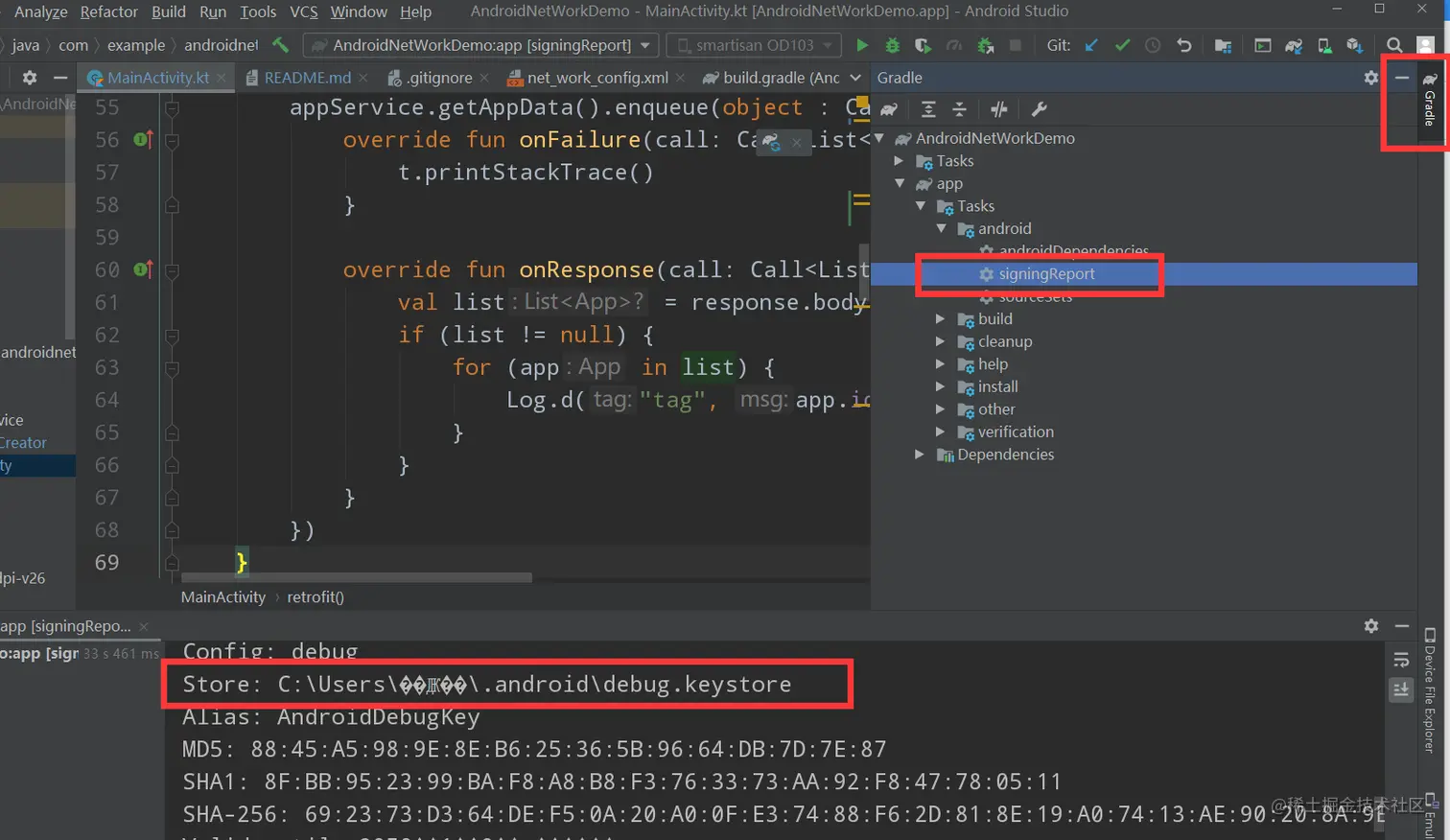The width and height of the screenshot is (1450, 840).
Task: Collapse the app module node
Action: tap(900, 183)
